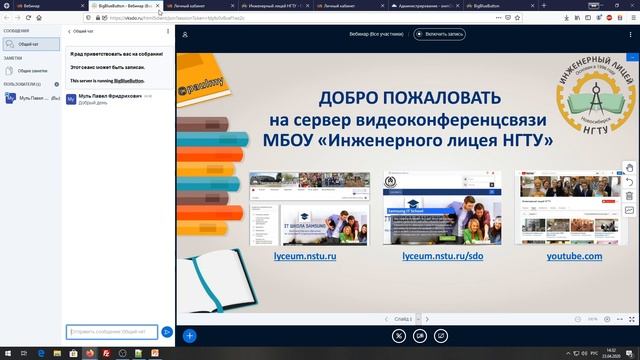This screenshot has width=640, height=360.
Task: Click the clear annotations trash tool
Action: click(x=629, y=196)
